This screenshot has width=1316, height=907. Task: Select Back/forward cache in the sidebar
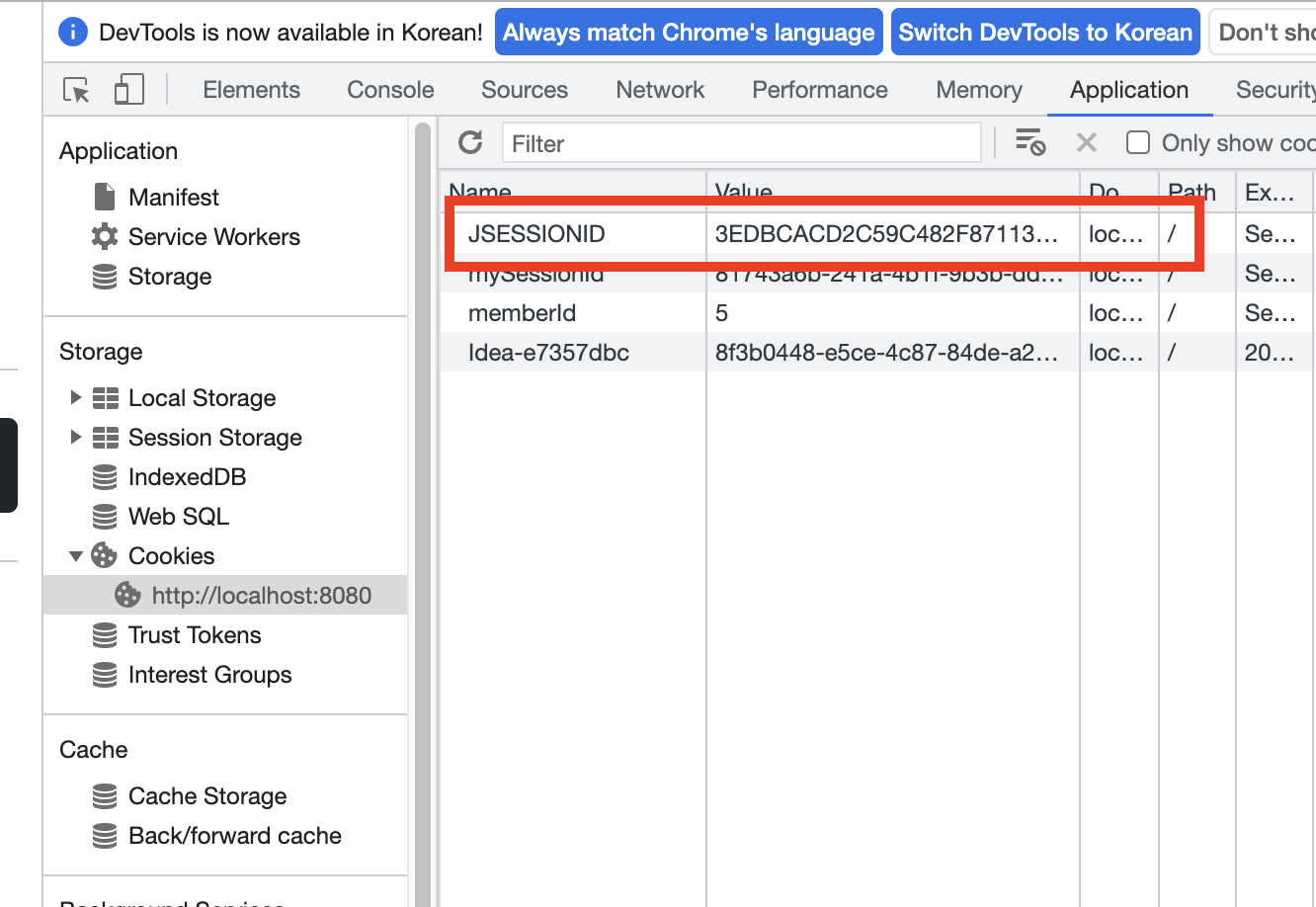coord(235,835)
